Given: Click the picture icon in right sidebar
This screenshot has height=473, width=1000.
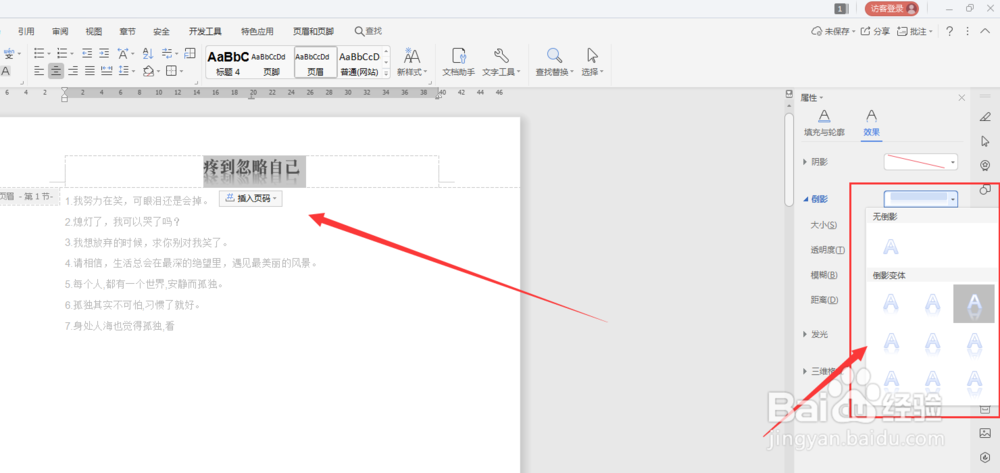Looking at the screenshot, I should 985,433.
